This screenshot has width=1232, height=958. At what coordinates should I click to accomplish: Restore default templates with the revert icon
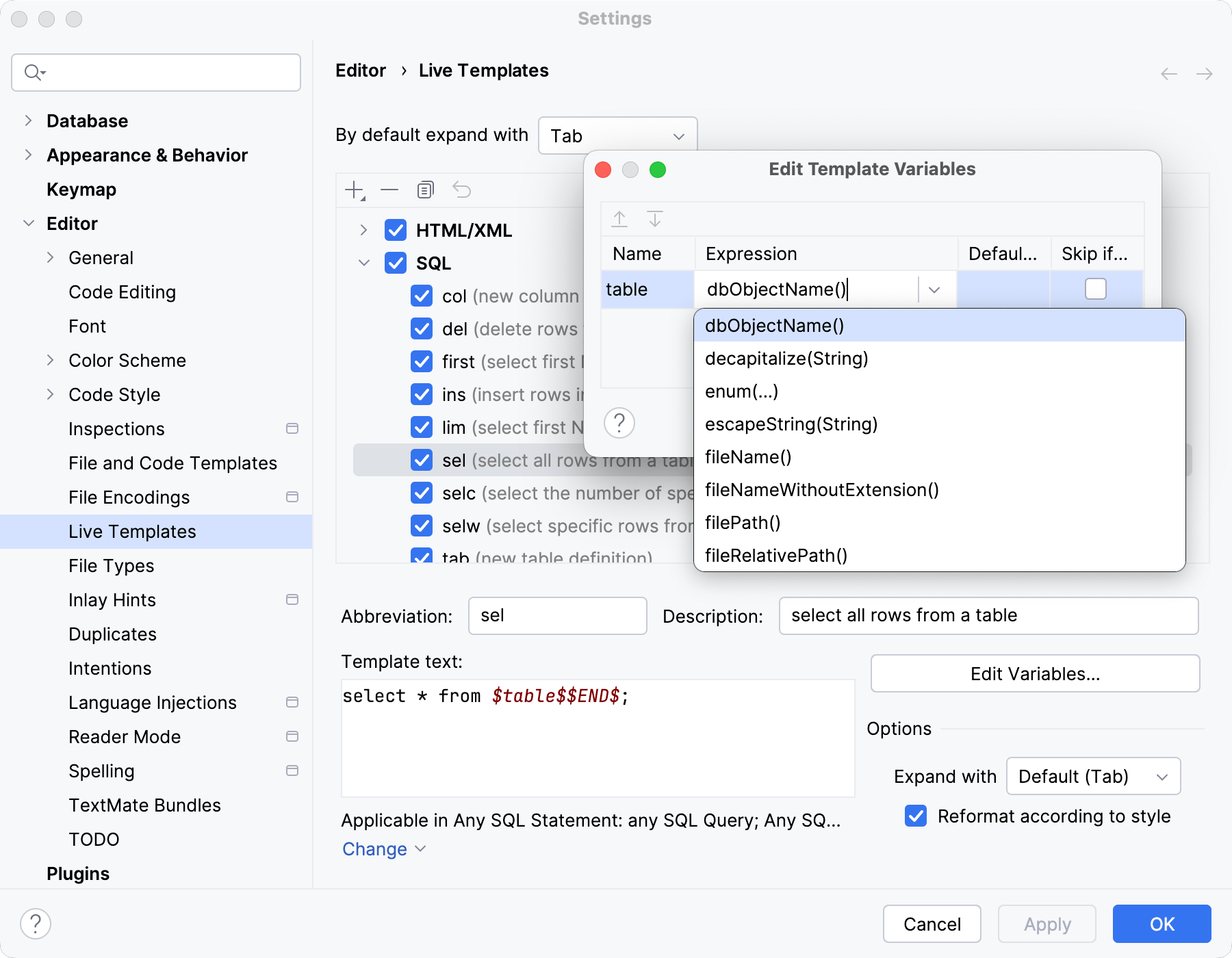click(463, 190)
